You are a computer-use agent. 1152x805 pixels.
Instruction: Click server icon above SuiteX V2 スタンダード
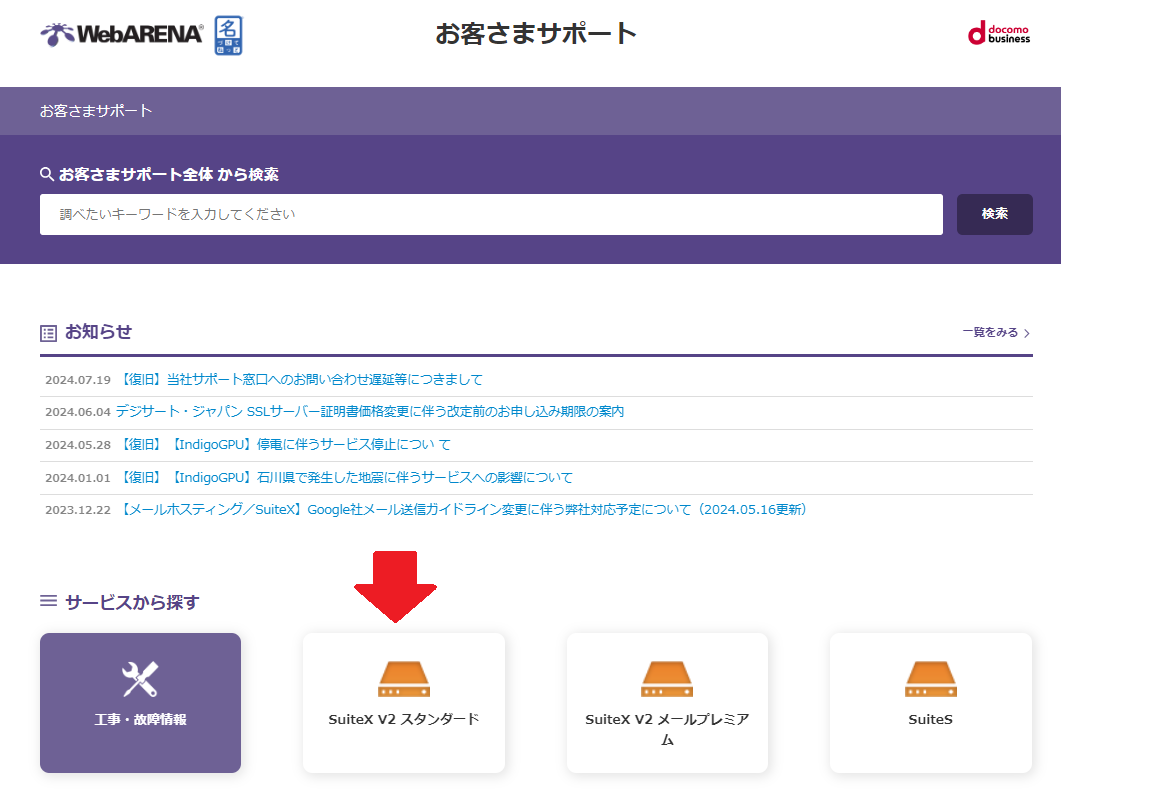404,679
